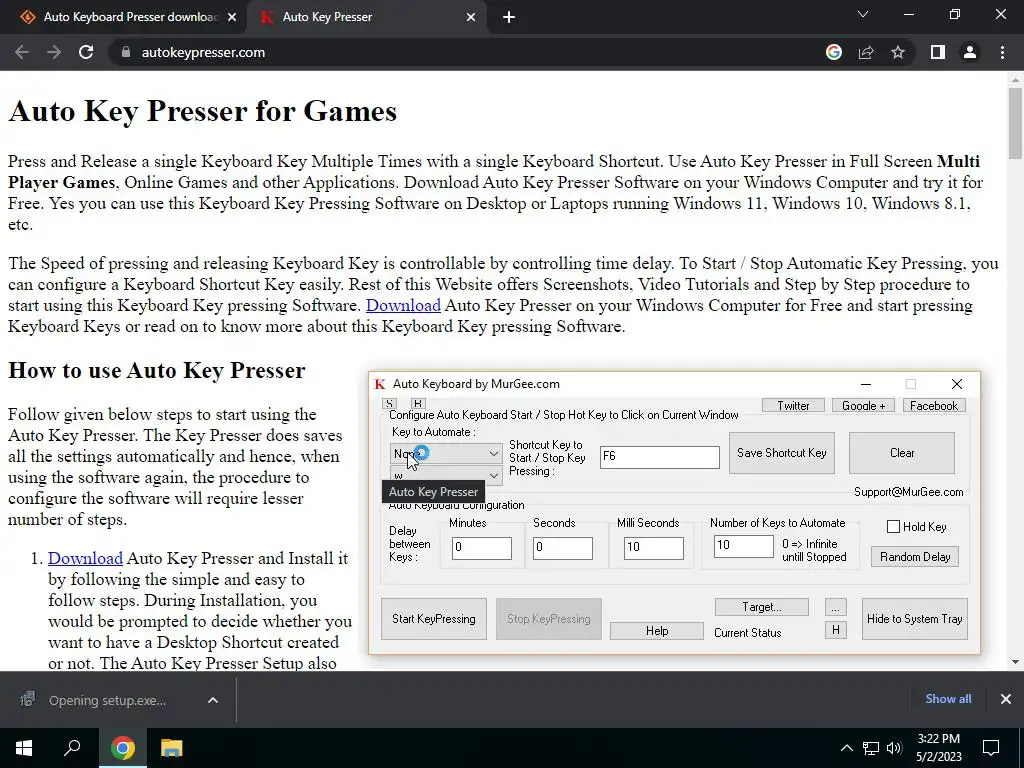
Task: Reload the autokeypresser.com page
Action: [x=86, y=52]
